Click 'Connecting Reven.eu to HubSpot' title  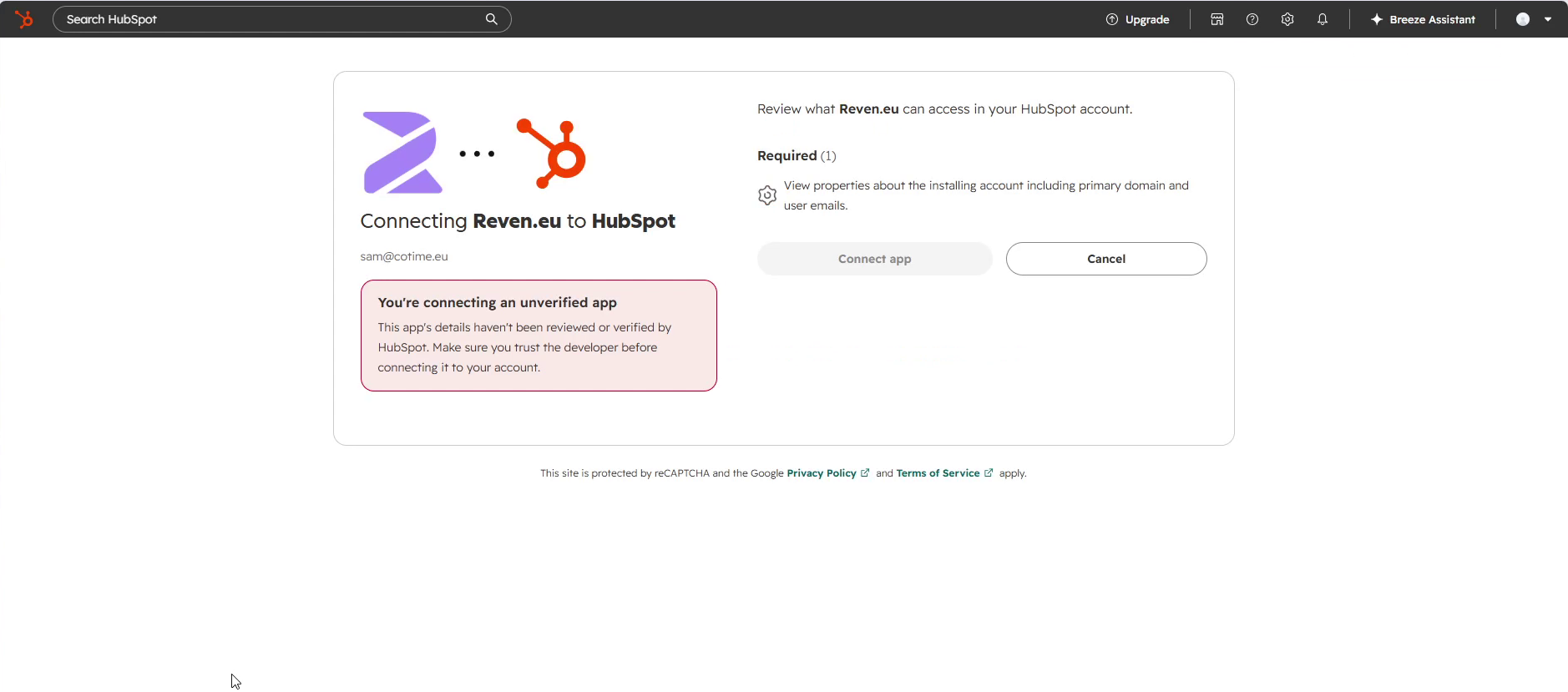point(518,221)
